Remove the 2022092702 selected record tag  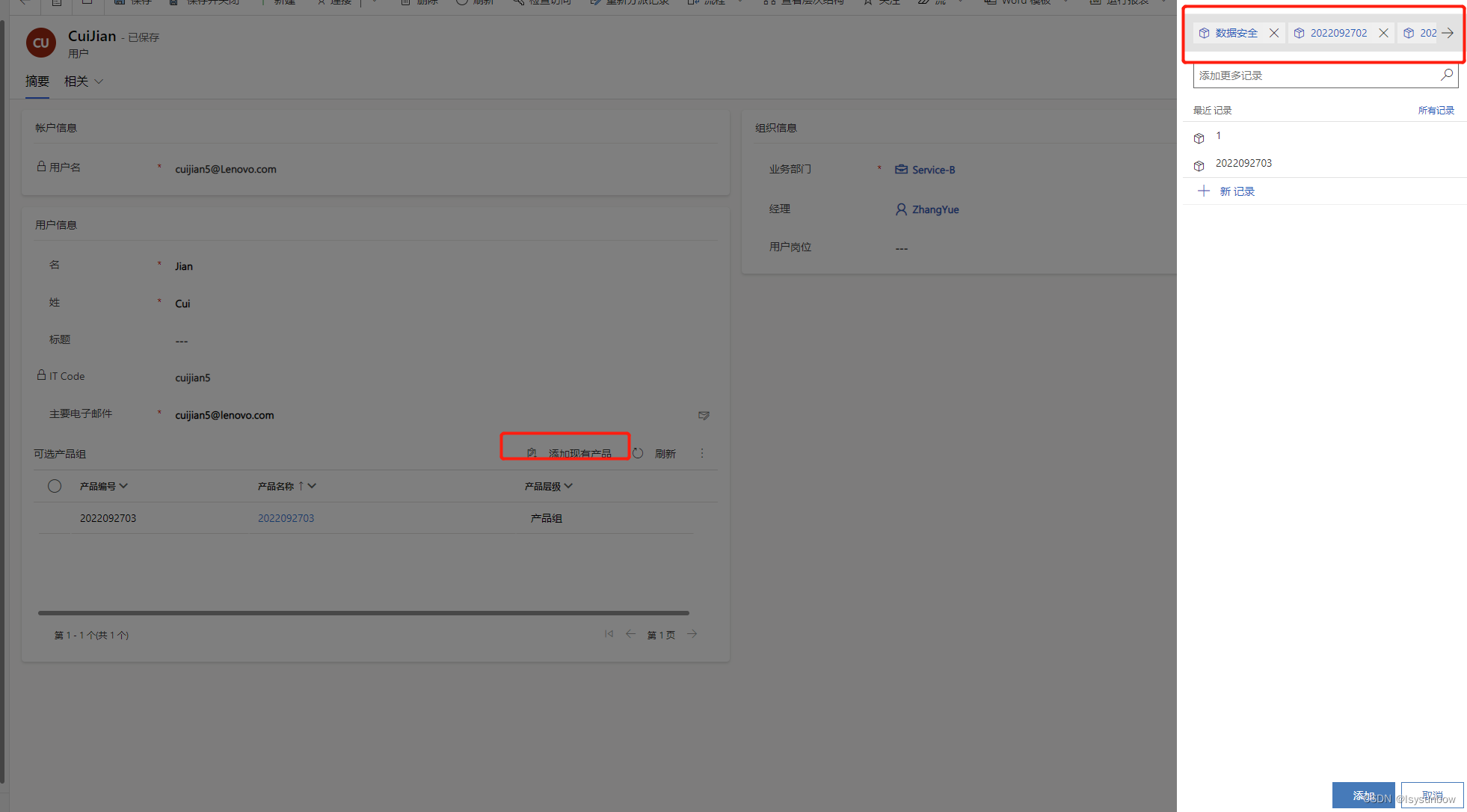point(1383,33)
